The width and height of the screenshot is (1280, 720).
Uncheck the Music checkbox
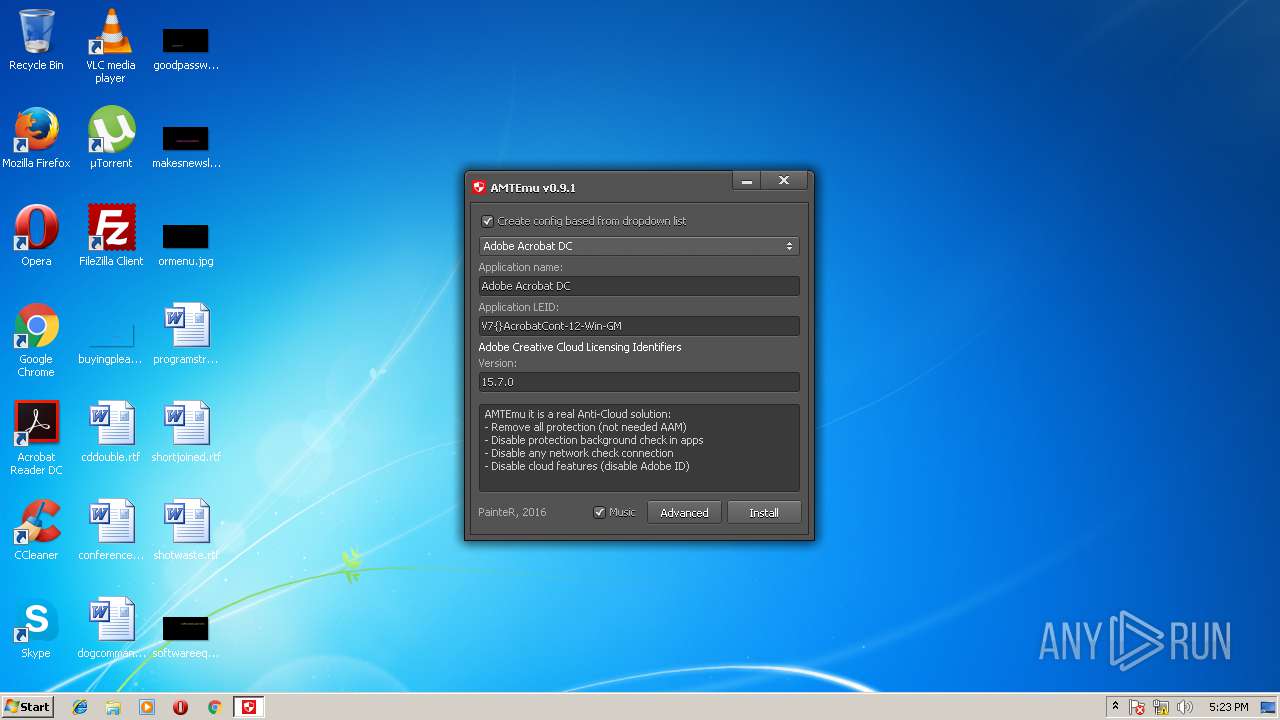click(x=599, y=512)
